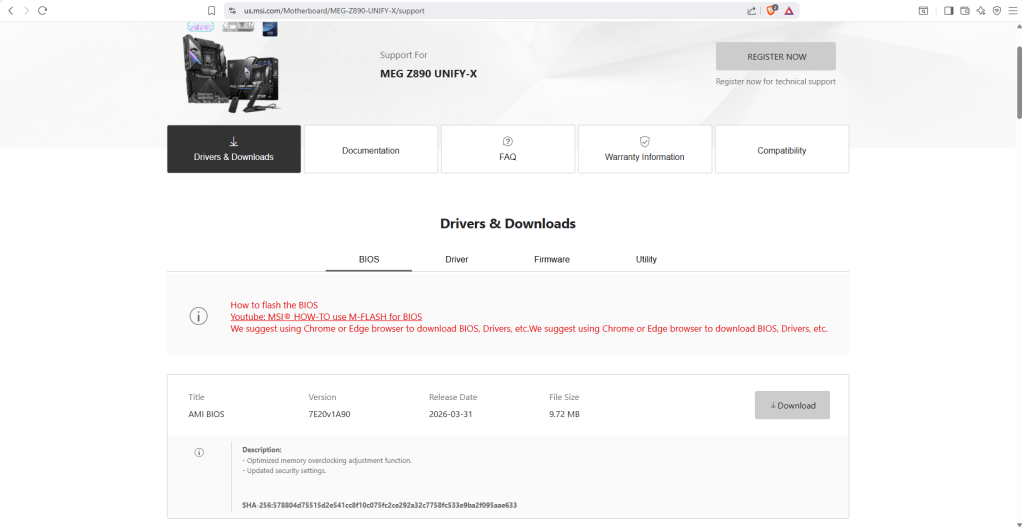
Task: Open the browser hamburger menu
Action: coord(1012,10)
